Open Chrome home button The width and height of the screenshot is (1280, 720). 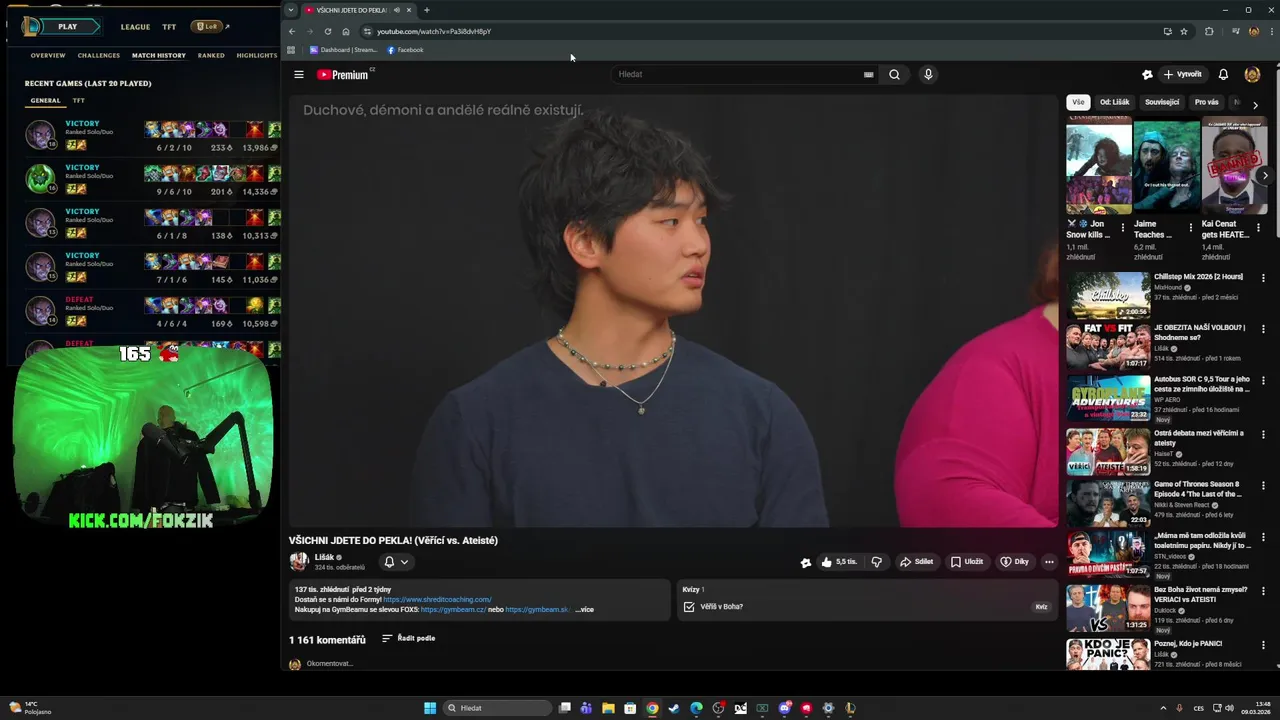(x=346, y=31)
